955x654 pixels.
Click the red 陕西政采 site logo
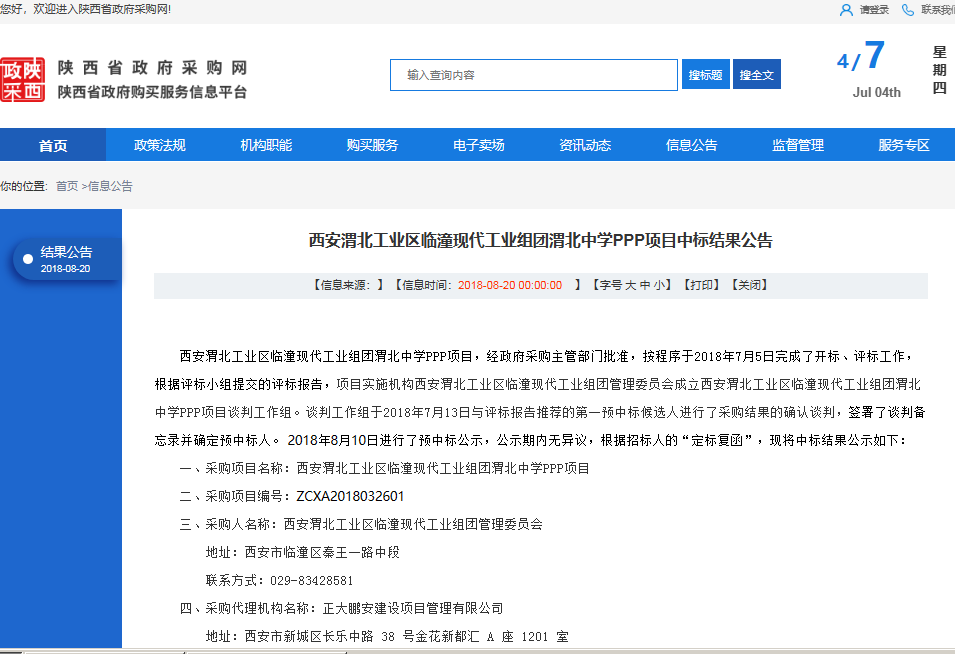23,80
